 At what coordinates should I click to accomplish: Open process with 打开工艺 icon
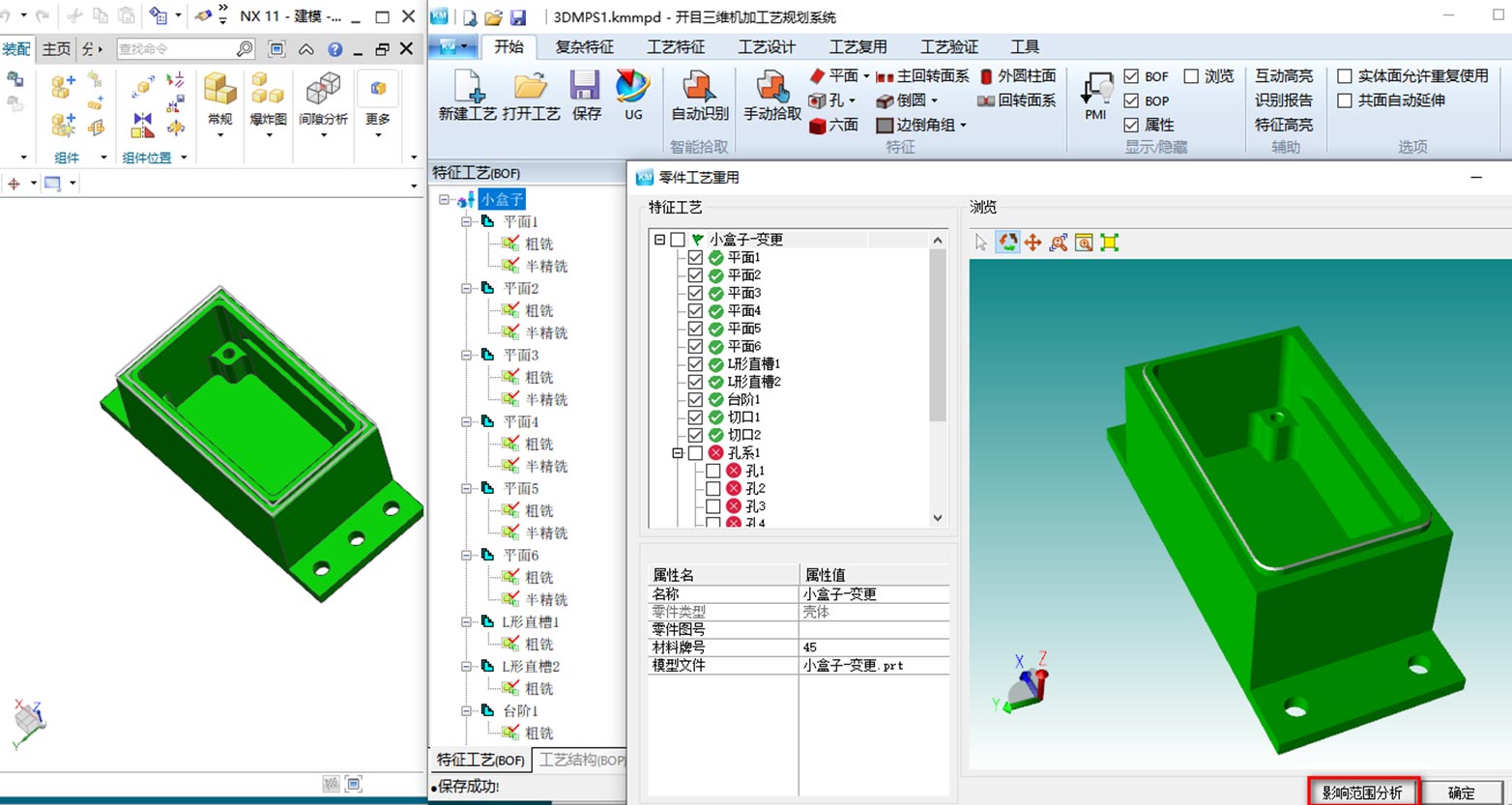531,95
